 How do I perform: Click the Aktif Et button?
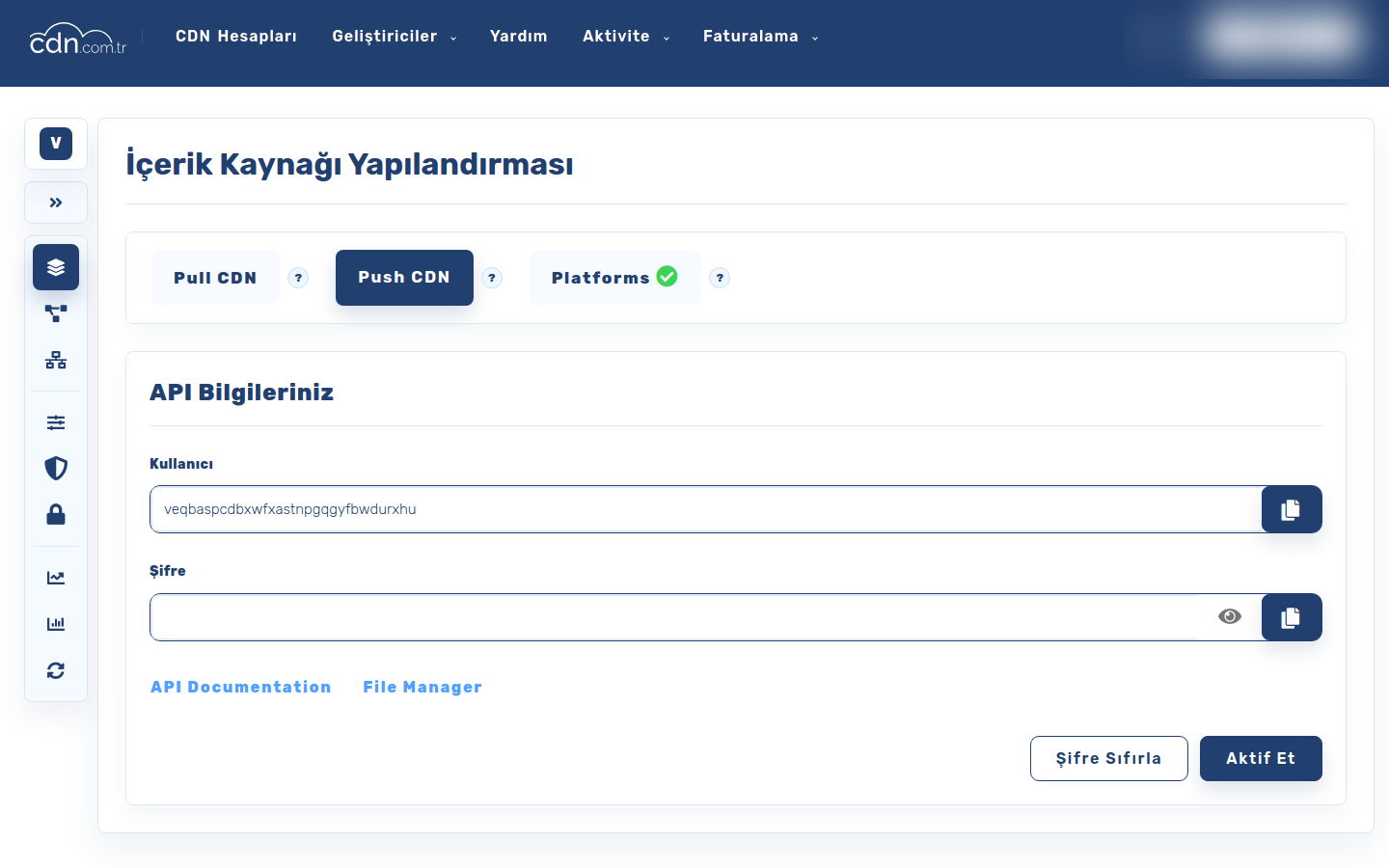pyautogui.click(x=1261, y=758)
